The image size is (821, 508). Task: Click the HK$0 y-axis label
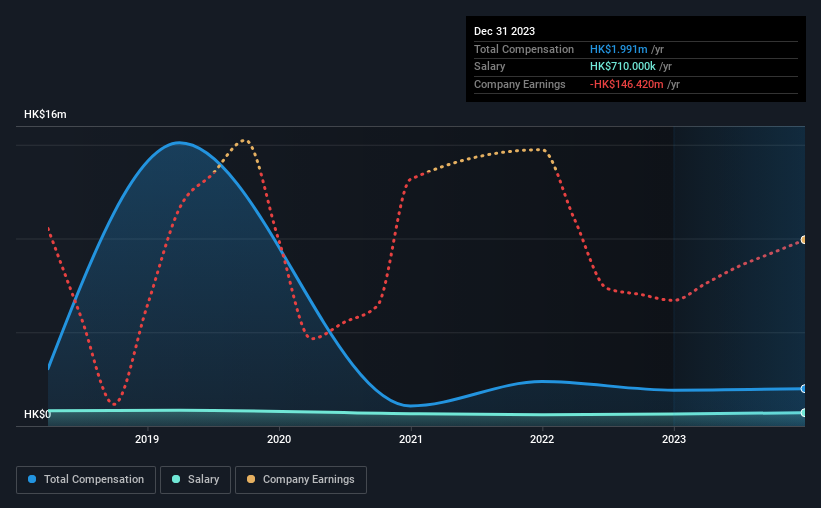click(37, 414)
